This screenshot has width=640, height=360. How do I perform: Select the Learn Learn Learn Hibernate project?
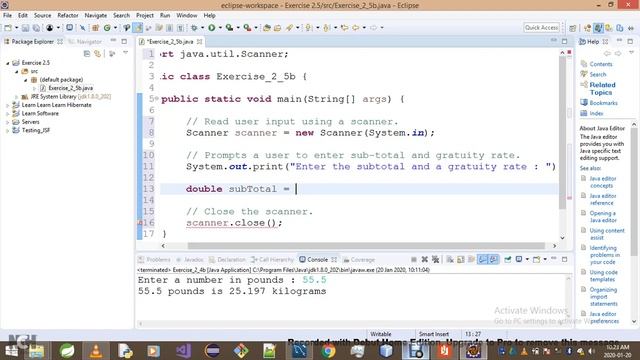[56, 105]
